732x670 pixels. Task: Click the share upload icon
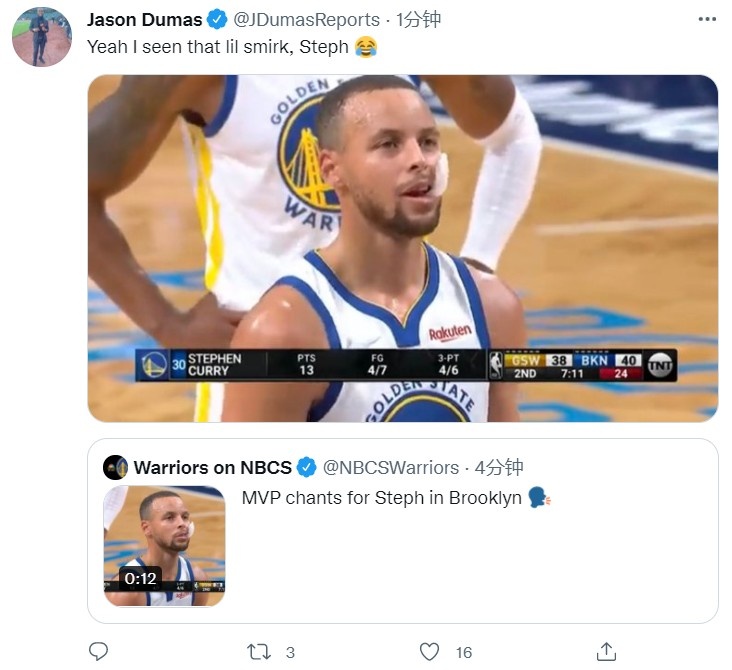606,651
